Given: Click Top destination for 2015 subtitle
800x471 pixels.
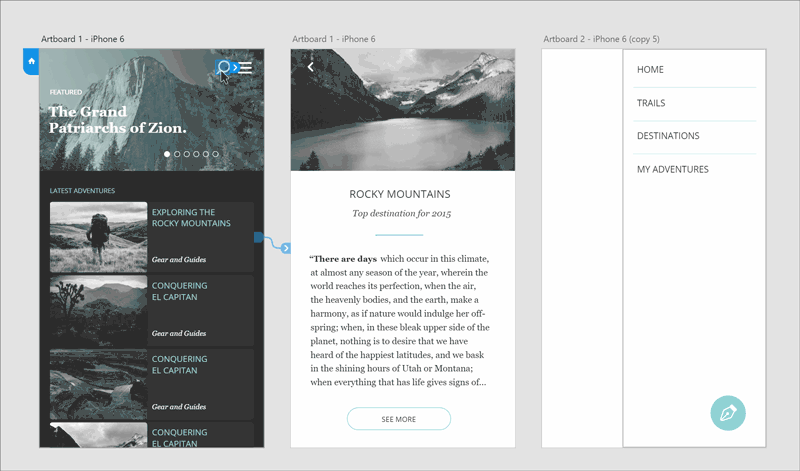Looking at the screenshot, I should click(x=402, y=213).
